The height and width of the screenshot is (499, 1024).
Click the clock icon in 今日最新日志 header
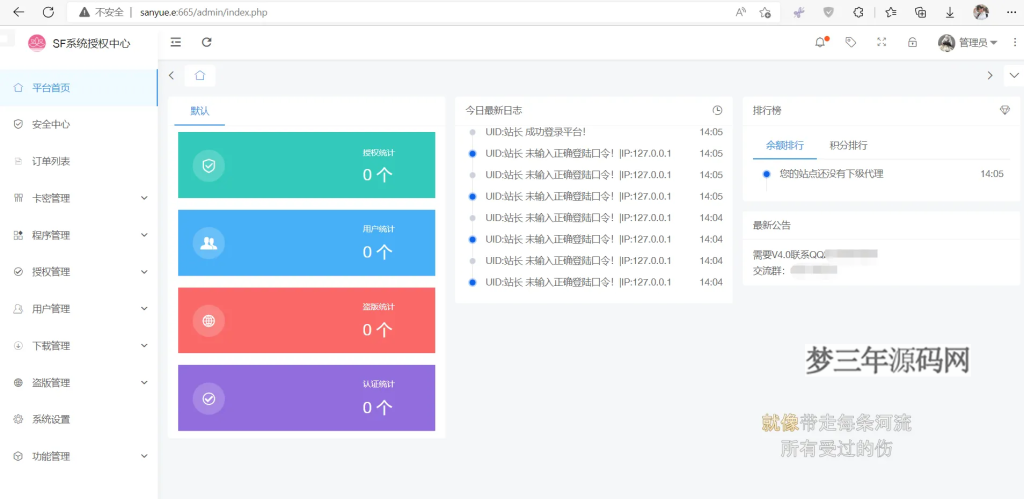pos(717,110)
